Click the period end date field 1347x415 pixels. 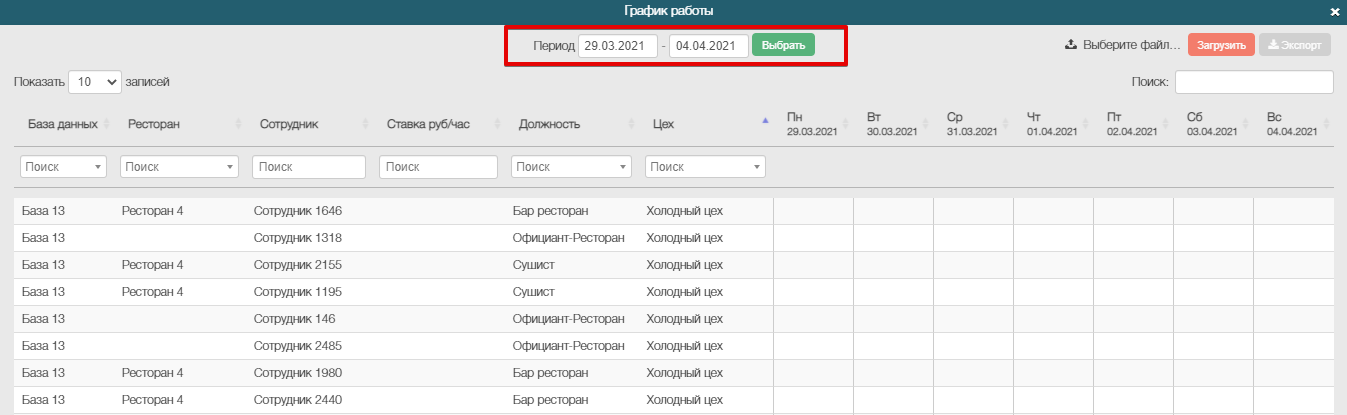708,45
